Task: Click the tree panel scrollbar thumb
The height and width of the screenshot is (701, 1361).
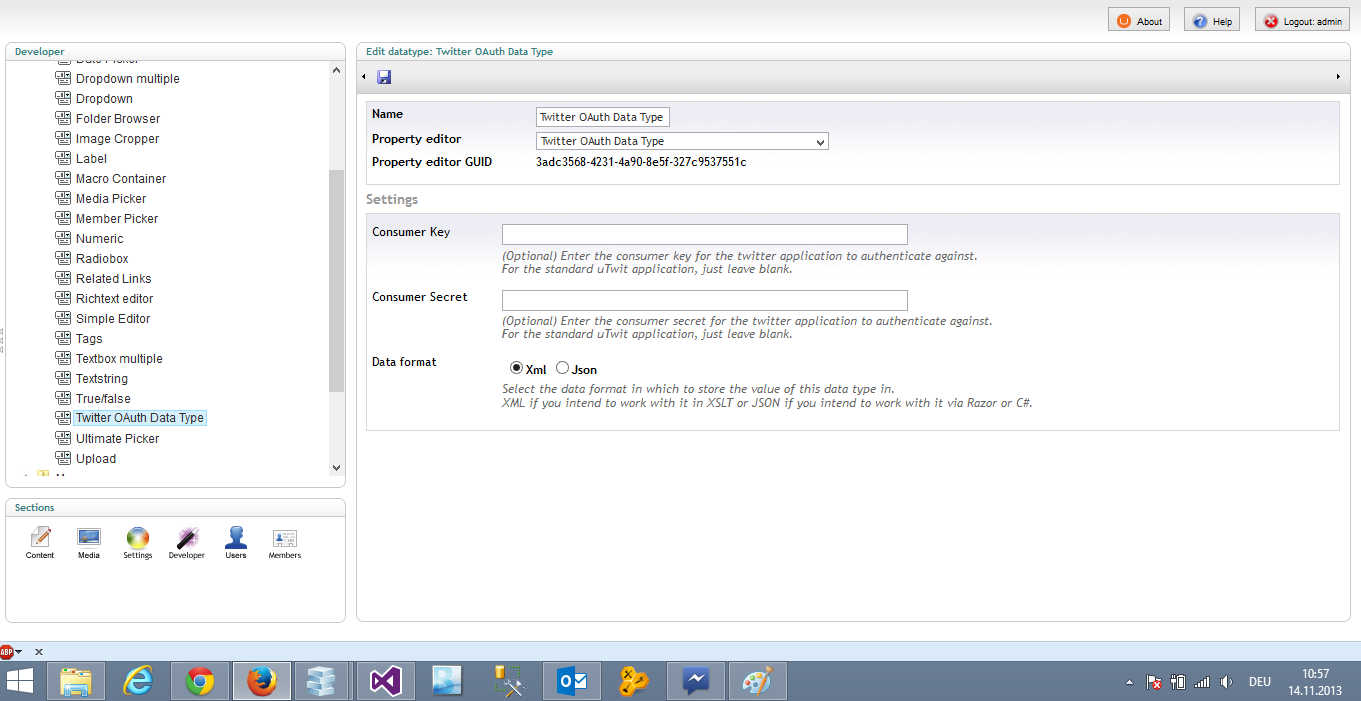Action: (x=336, y=280)
